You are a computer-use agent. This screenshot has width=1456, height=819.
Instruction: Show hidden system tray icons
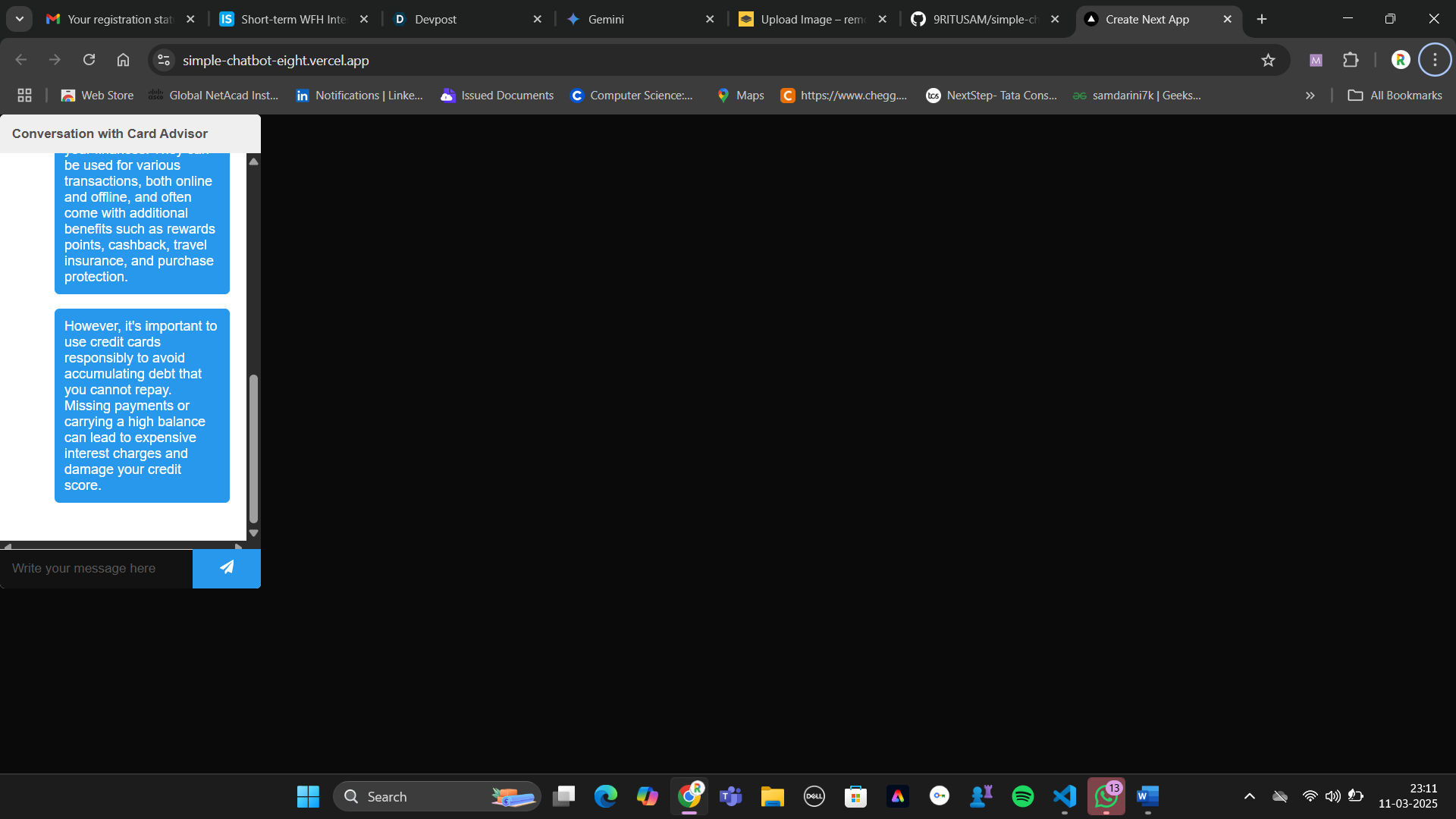(1249, 796)
